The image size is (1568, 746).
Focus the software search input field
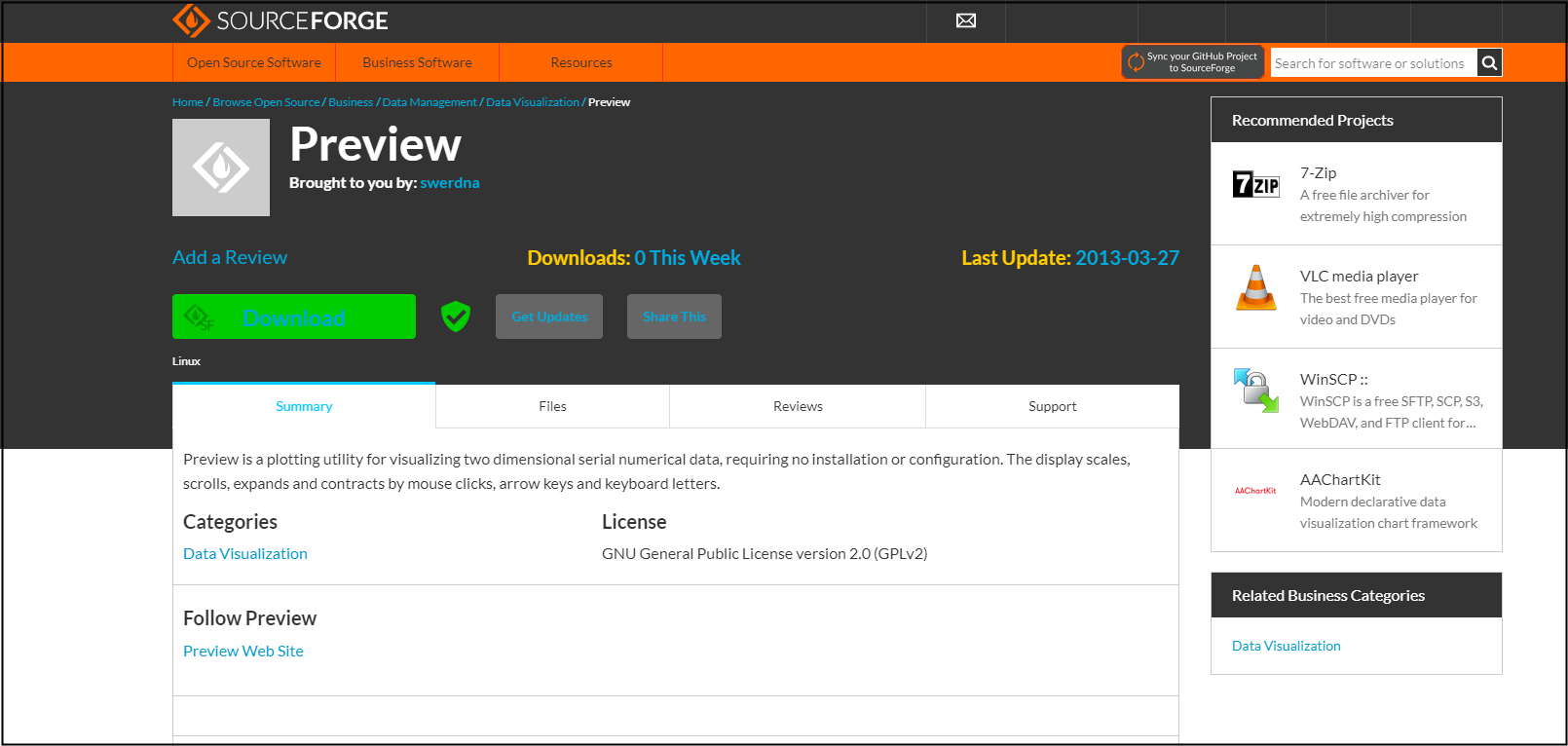[1373, 63]
